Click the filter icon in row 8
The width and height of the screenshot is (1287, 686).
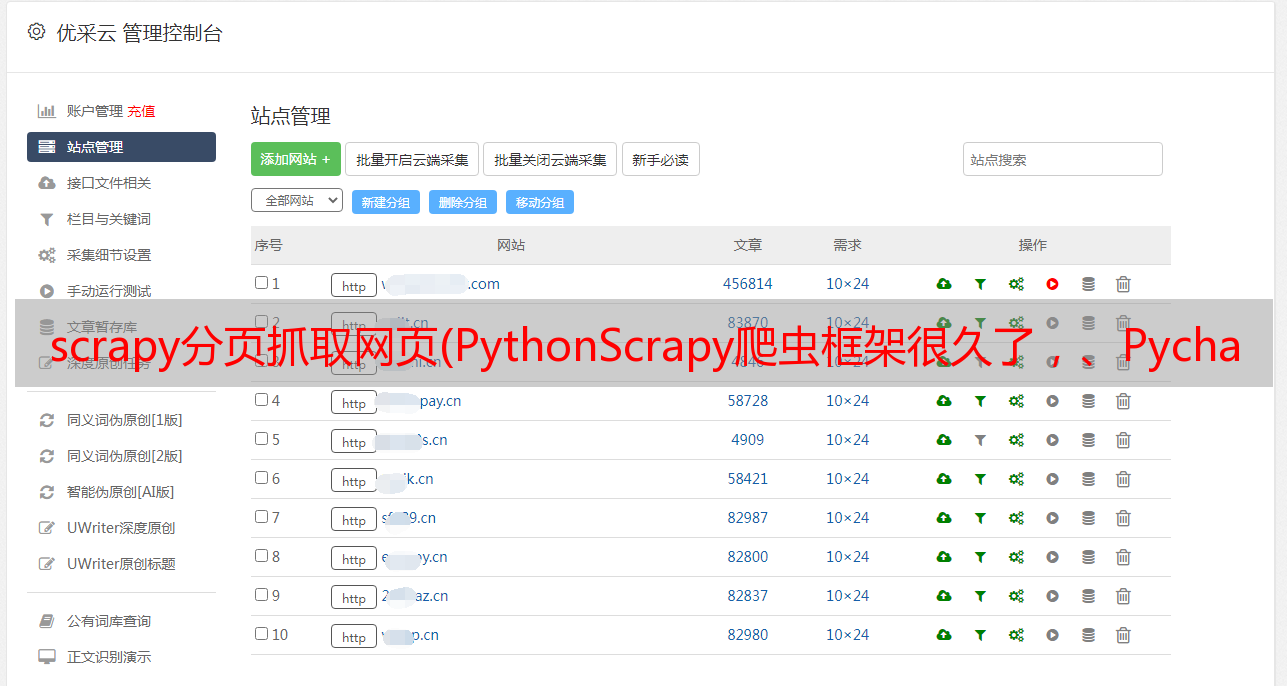pyautogui.click(x=980, y=557)
